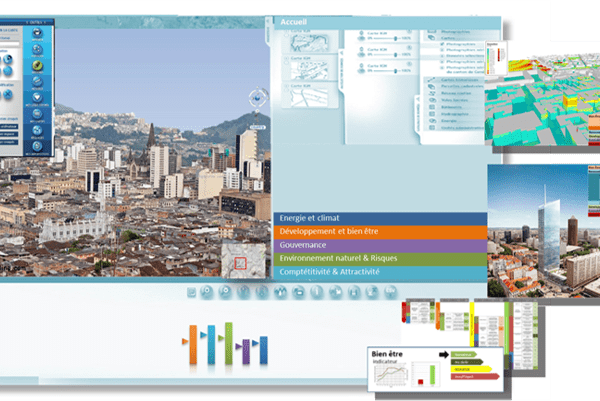Click the magnifier zoom icon in bottom toolbar
This screenshot has width=600, height=401.
tap(205, 291)
